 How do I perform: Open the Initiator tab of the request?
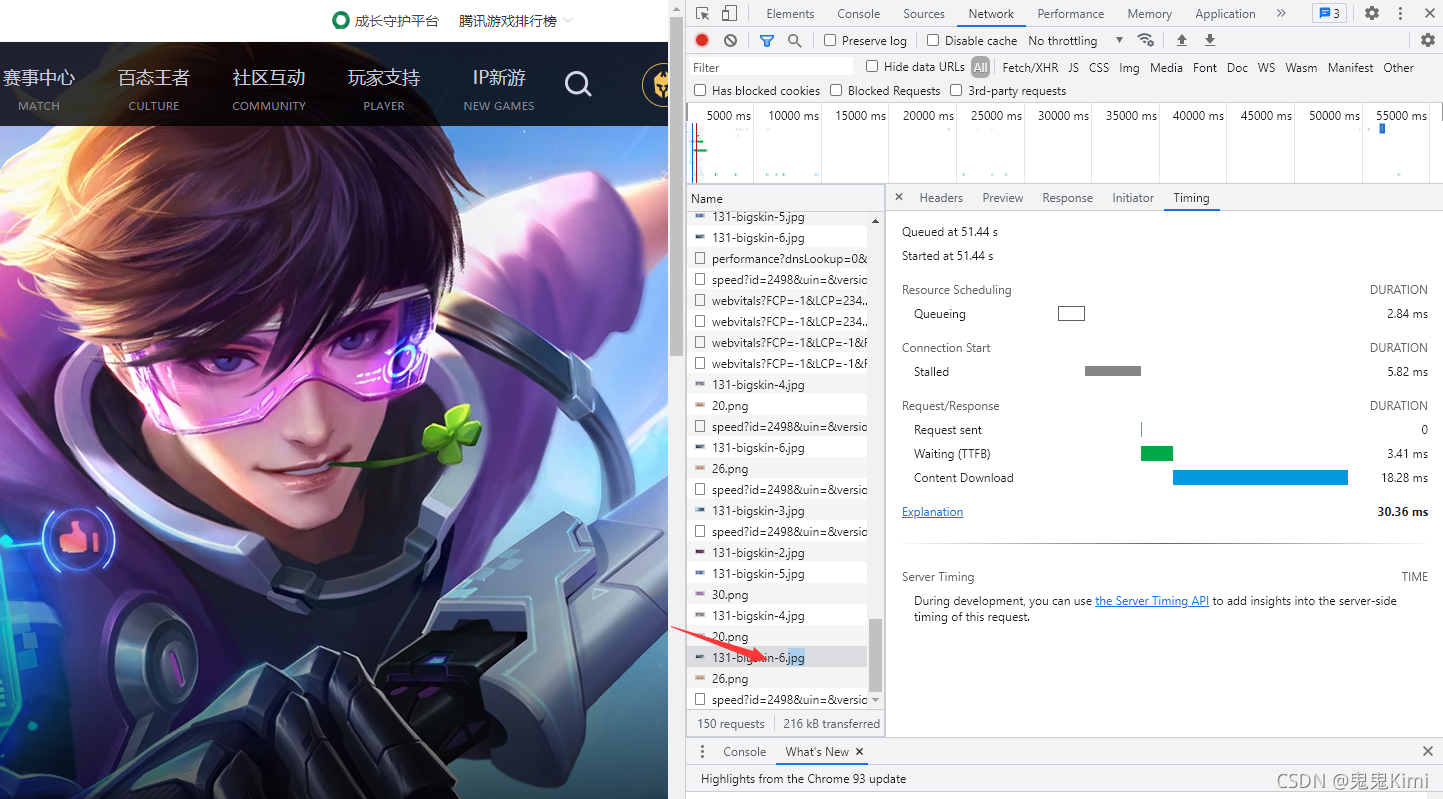[x=1133, y=198]
